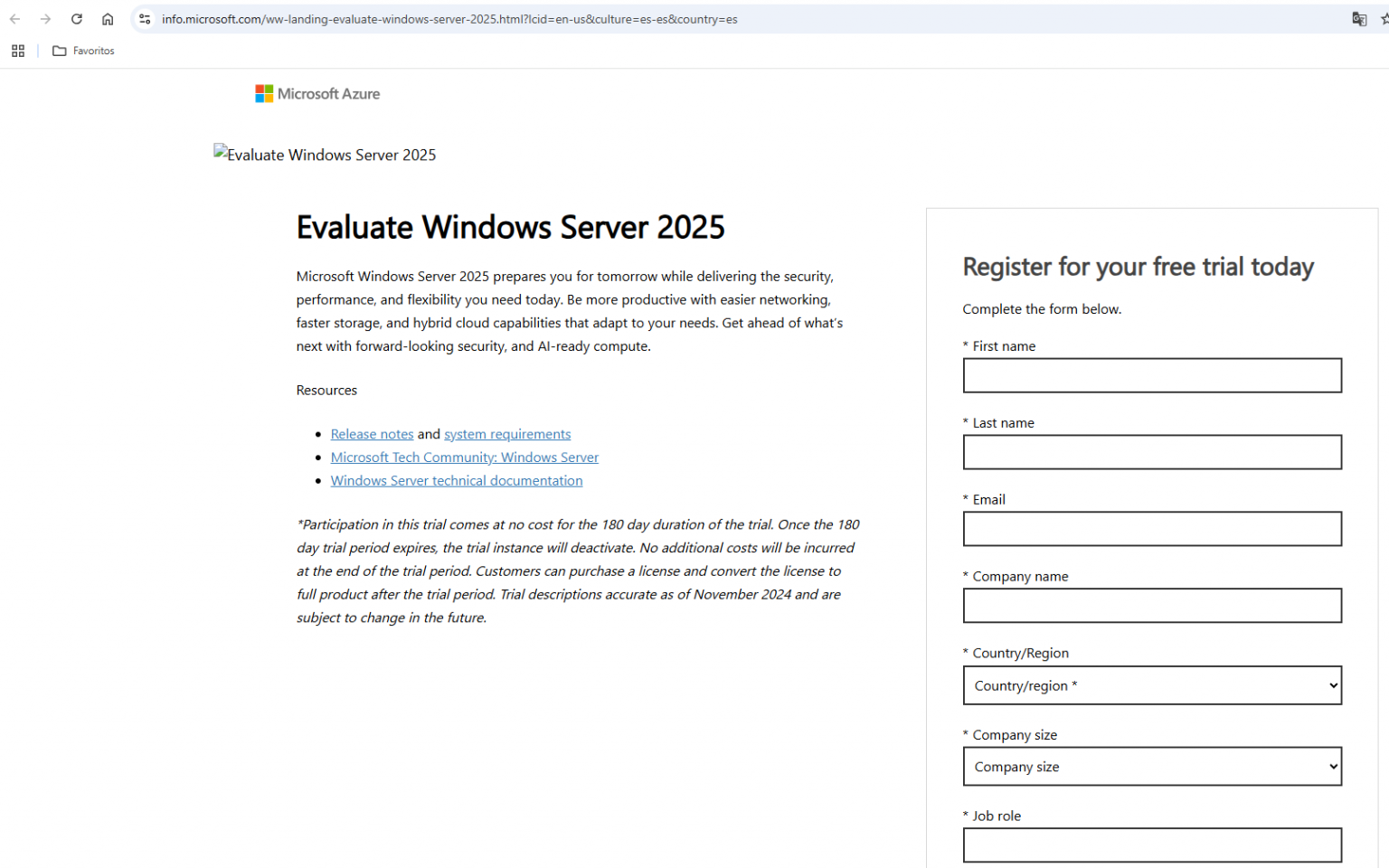Open Release notes link
This screenshot has height=868, width=1389.
click(372, 434)
